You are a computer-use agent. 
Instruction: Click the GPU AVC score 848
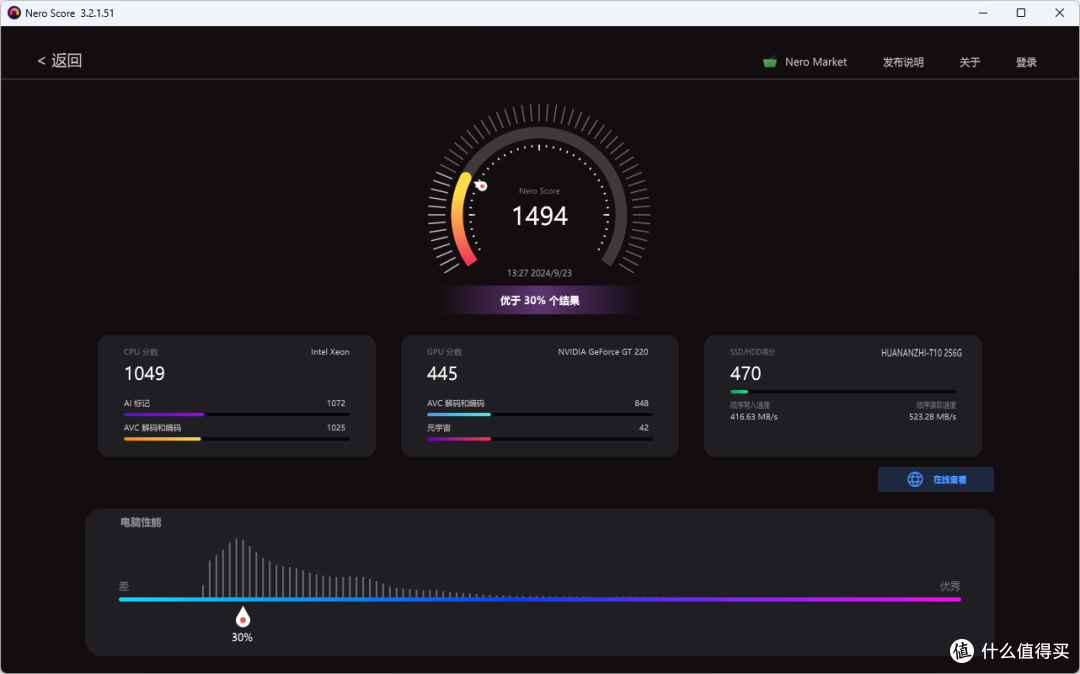[x=641, y=403]
